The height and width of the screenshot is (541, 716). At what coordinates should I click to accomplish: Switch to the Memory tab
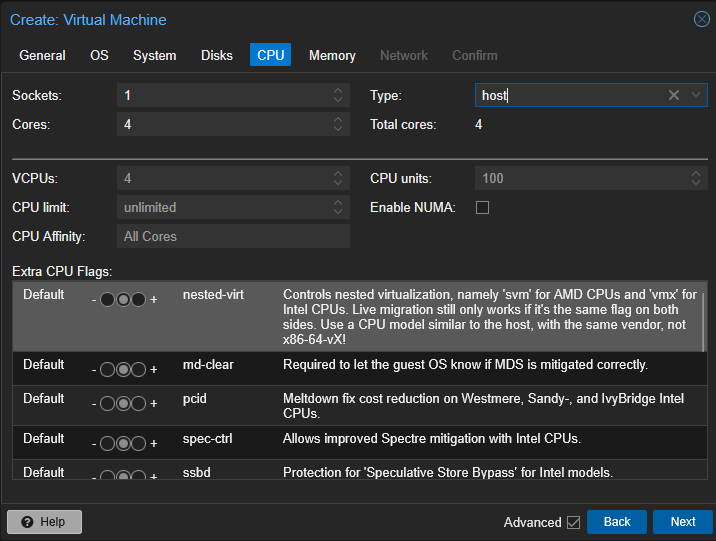[332, 55]
